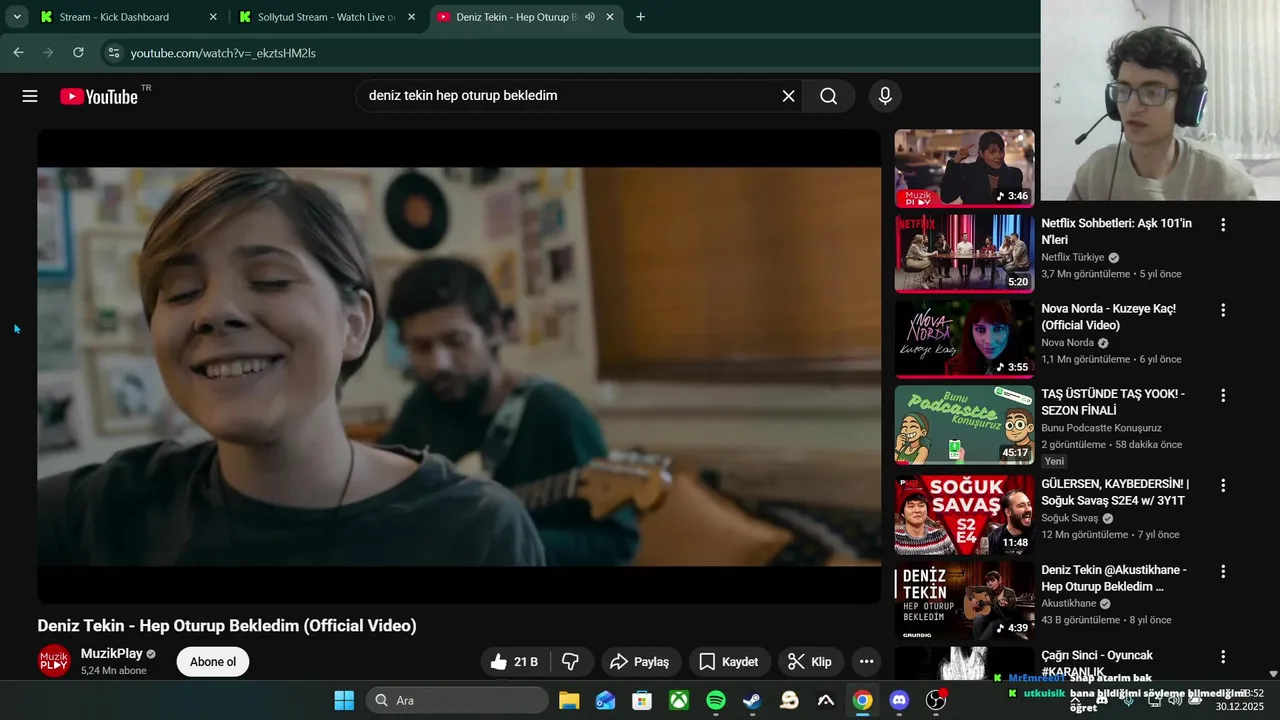Click the video title text

coord(227,626)
